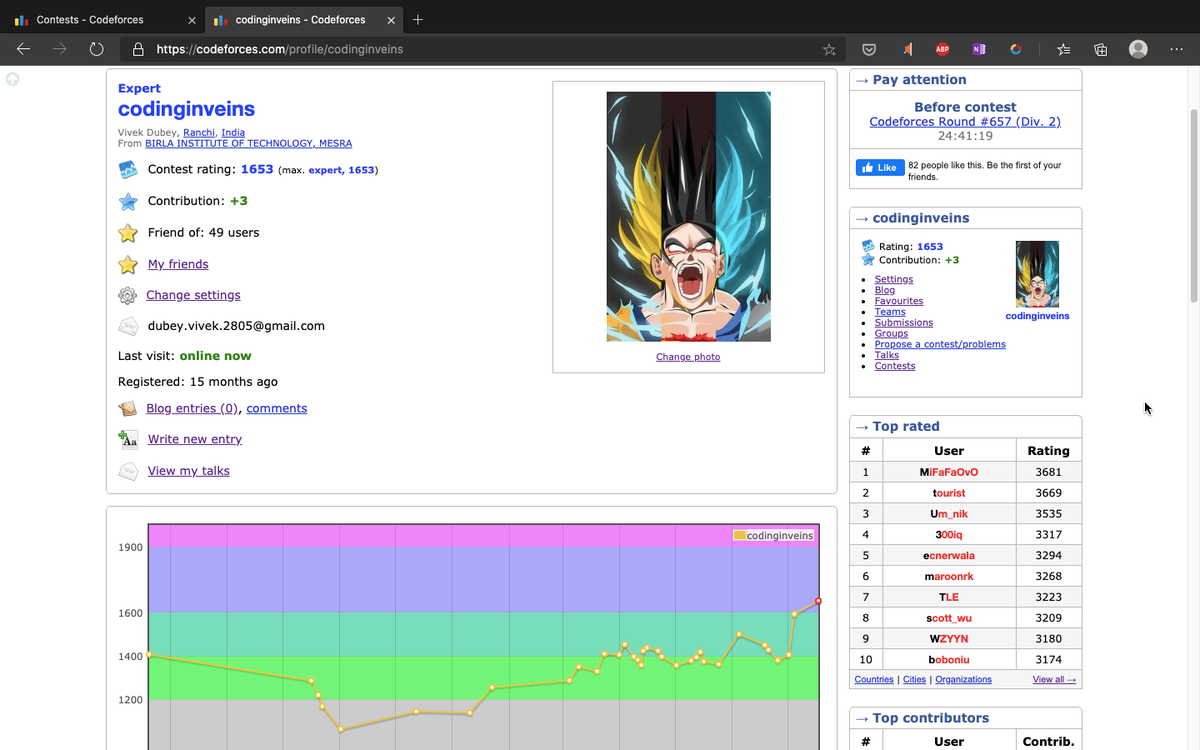Open a new browser tab with plus
1200x750 pixels.
418,20
